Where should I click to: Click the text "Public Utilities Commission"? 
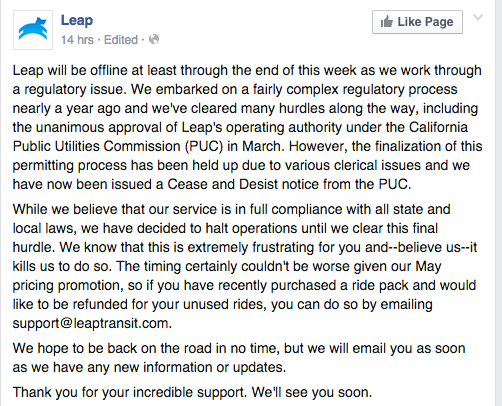(96, 146)
